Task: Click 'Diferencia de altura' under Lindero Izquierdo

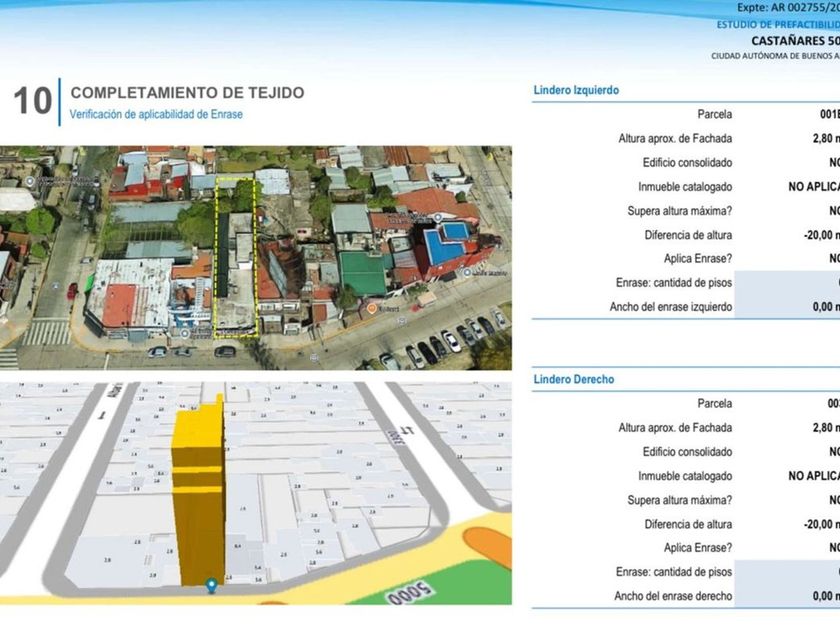Action: pos(688,235)
